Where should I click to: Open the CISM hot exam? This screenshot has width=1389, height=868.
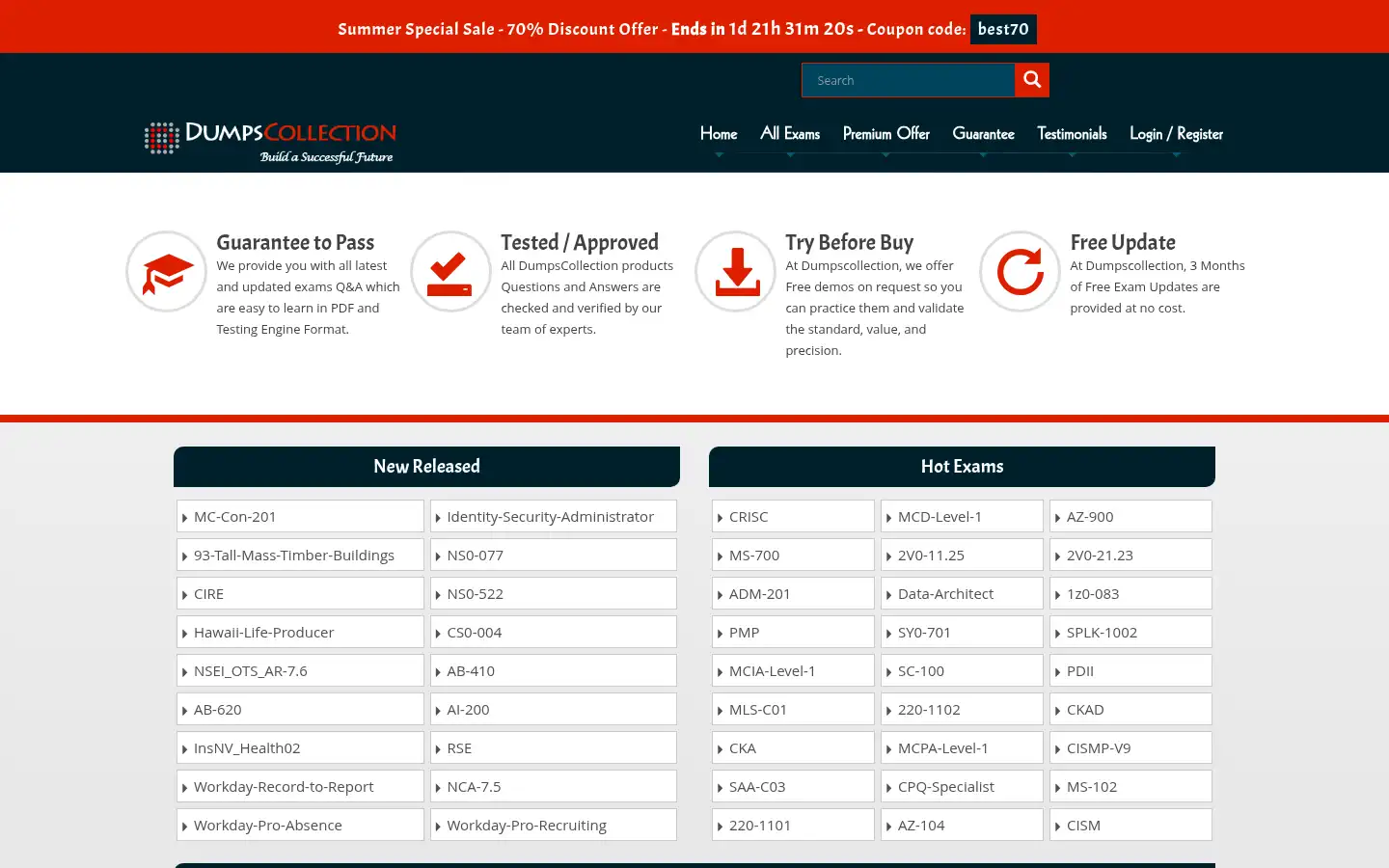tap(1130, 825)
